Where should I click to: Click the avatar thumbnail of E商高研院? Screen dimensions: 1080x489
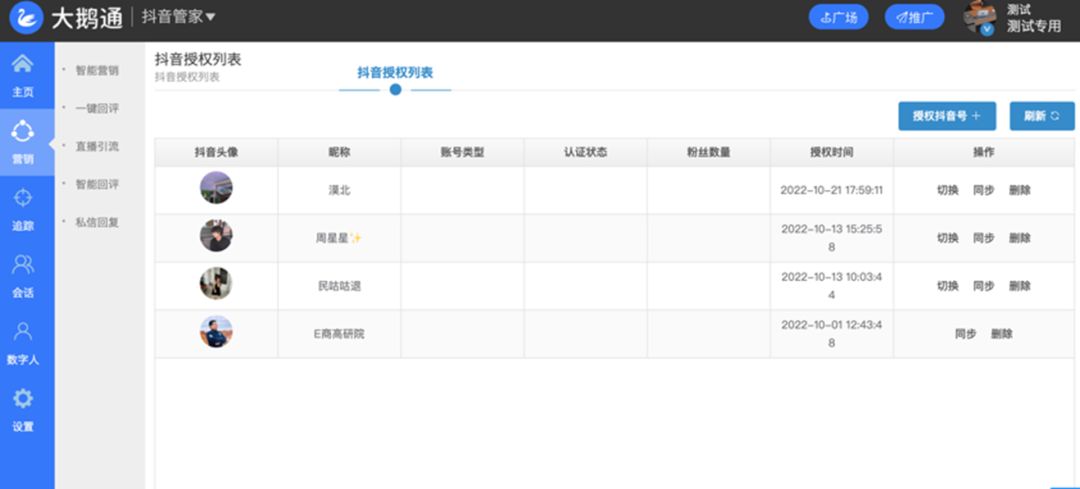216,332
